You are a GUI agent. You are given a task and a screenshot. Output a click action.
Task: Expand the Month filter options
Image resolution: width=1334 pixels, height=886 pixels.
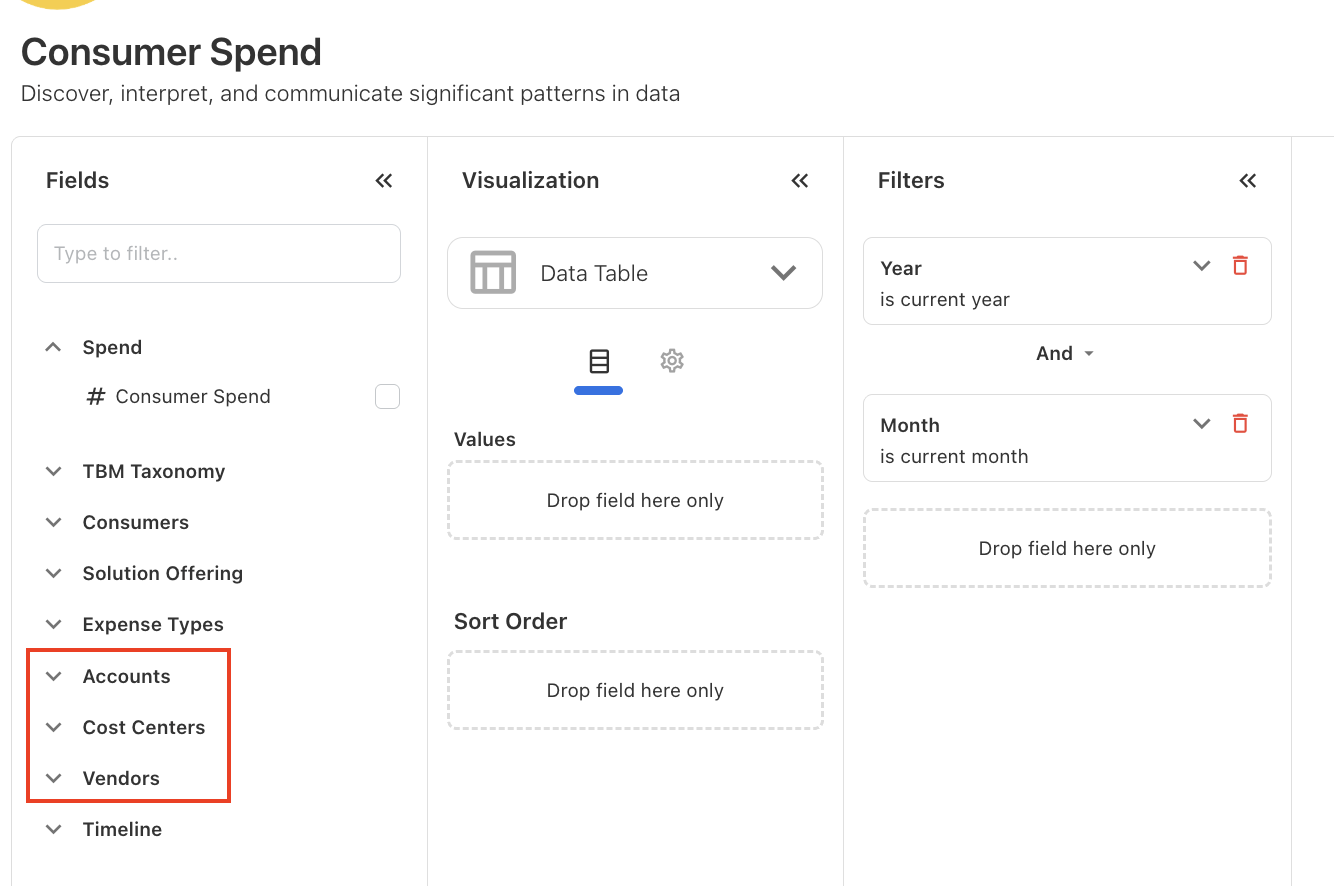(x=1202, y=423)
